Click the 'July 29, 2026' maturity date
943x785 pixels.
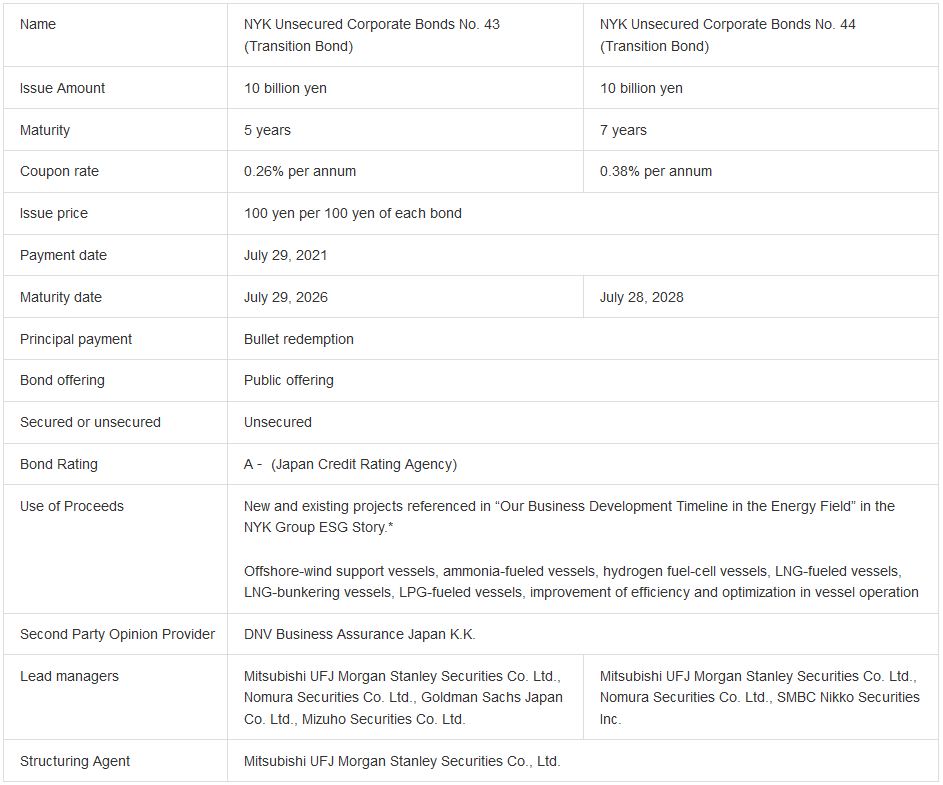[285, 297]
